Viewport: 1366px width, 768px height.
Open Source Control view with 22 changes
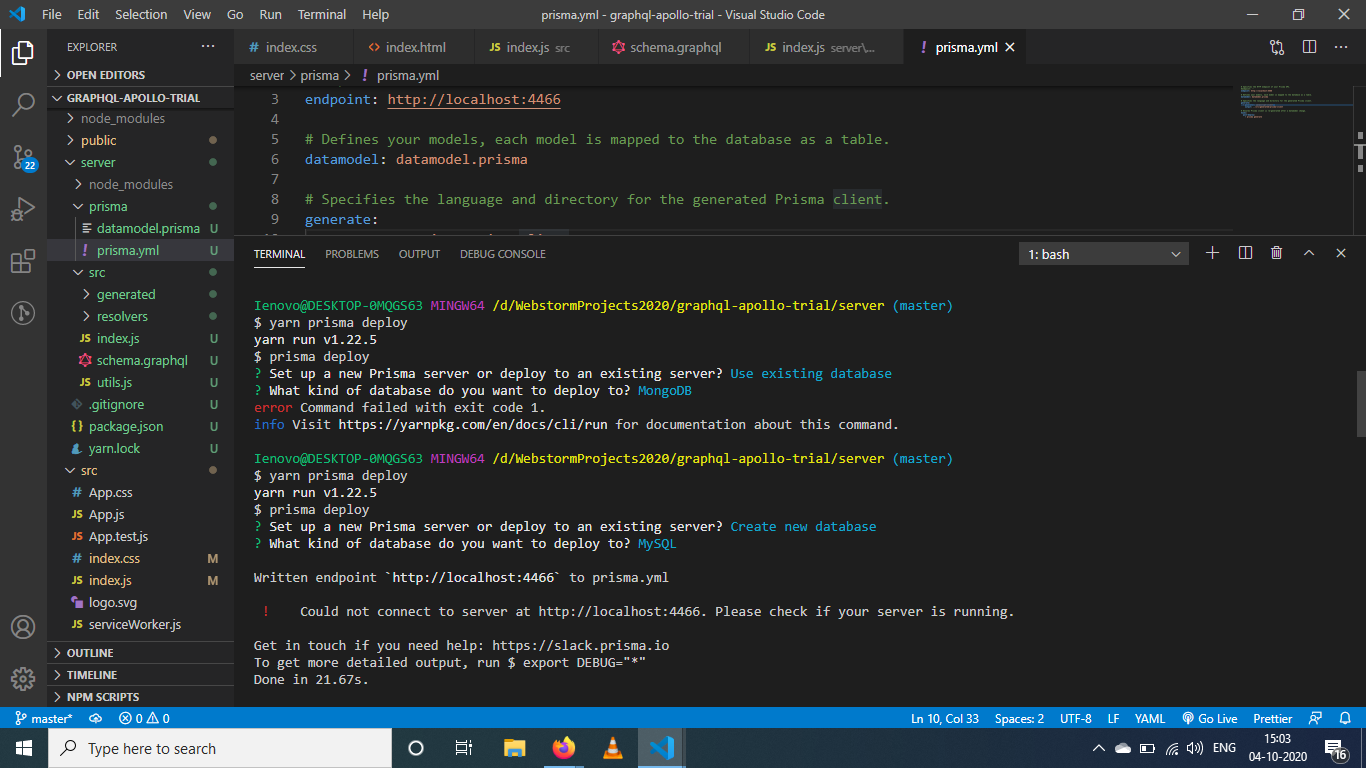(23, 157)
